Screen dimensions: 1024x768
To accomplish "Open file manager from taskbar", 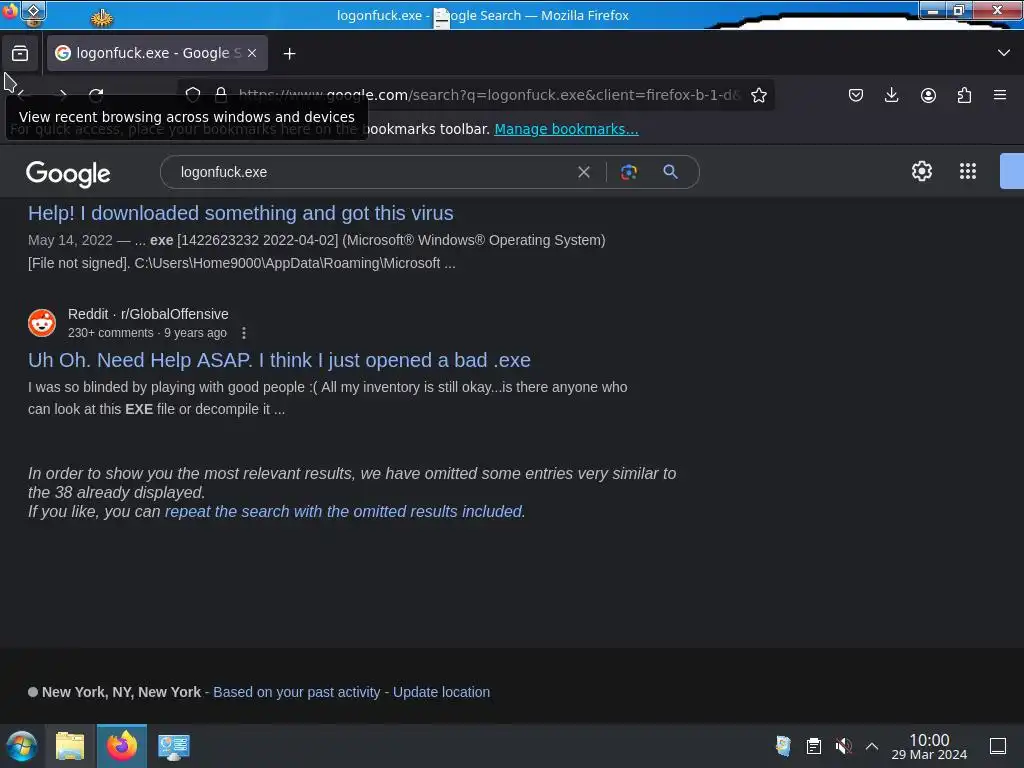I will (70, 746).
